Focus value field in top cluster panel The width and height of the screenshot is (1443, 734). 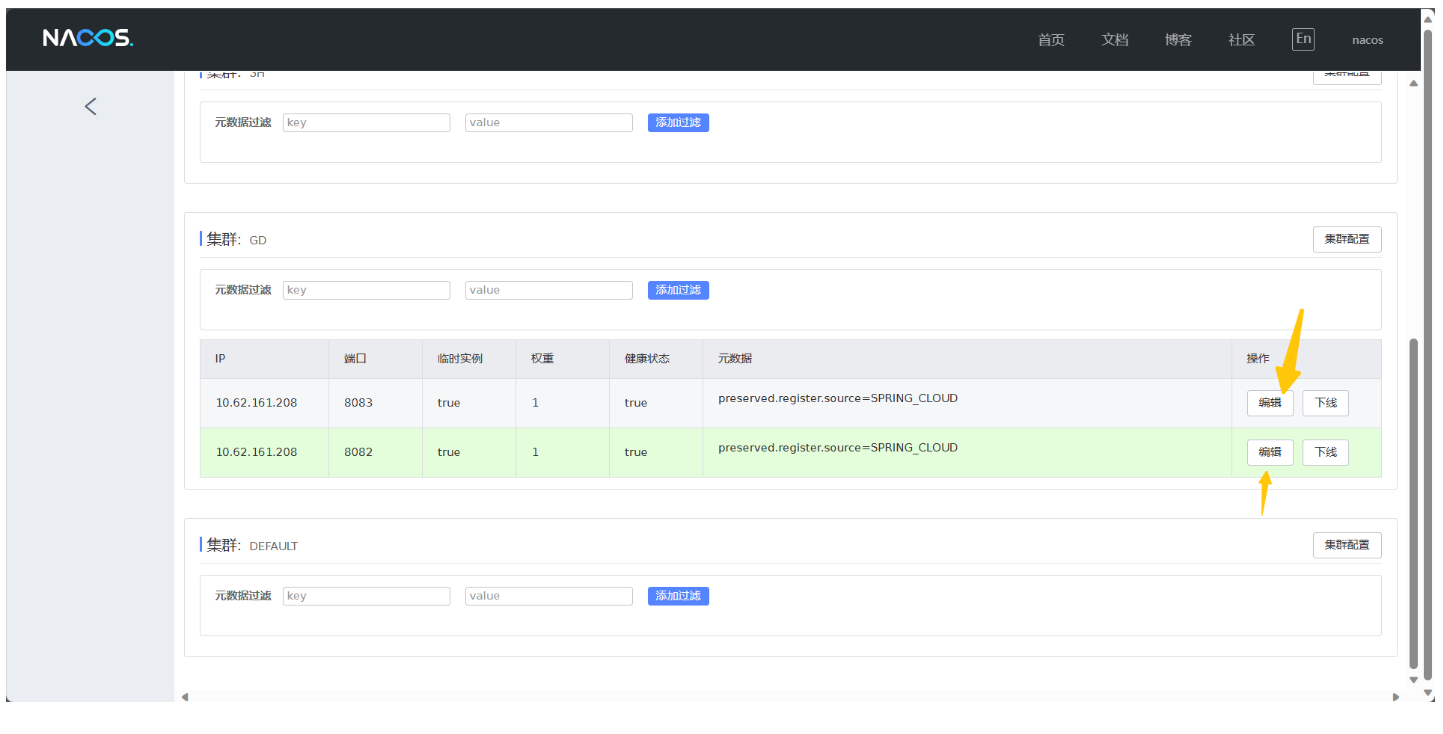point(549,122)
